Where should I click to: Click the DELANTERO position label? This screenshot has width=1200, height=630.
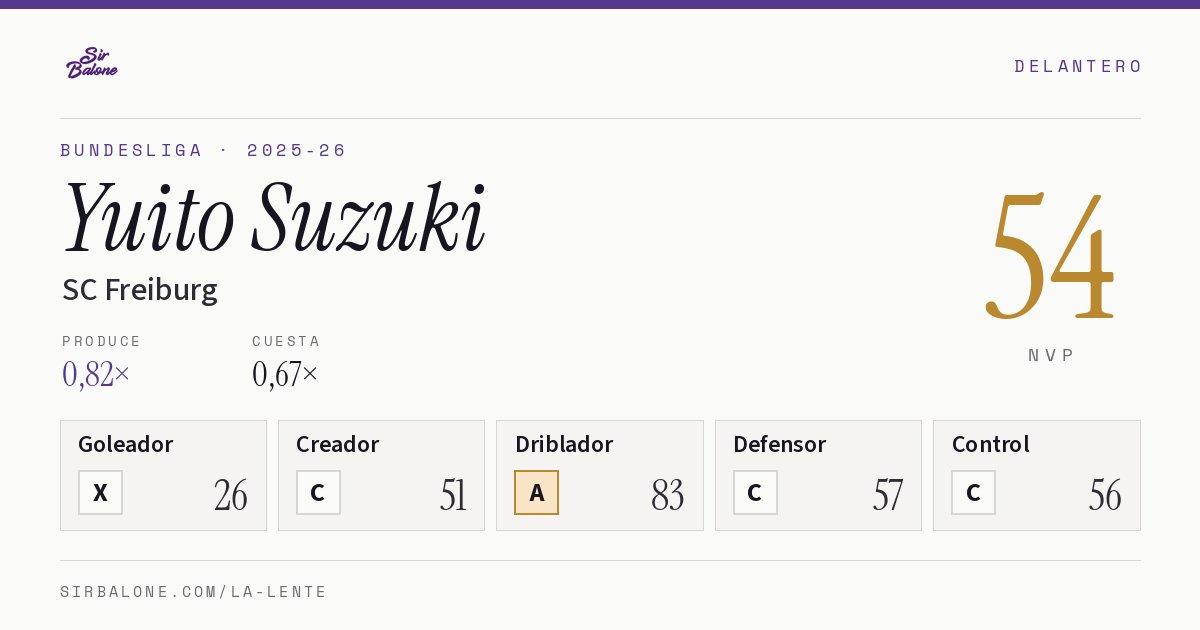[1078, 66]
